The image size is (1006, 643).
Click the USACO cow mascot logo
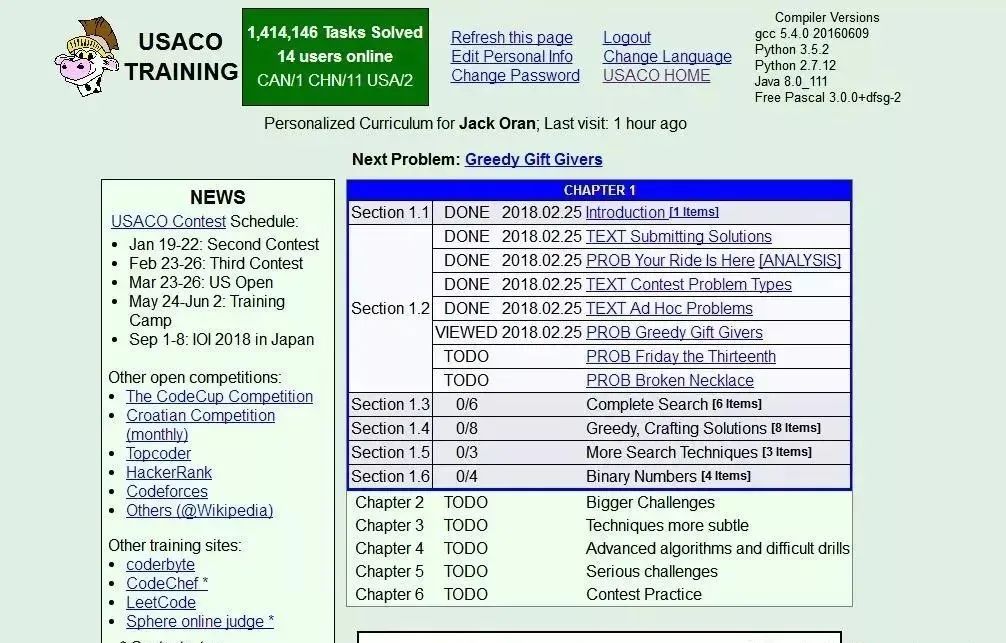pyautogui.click(x=87, y=57)
